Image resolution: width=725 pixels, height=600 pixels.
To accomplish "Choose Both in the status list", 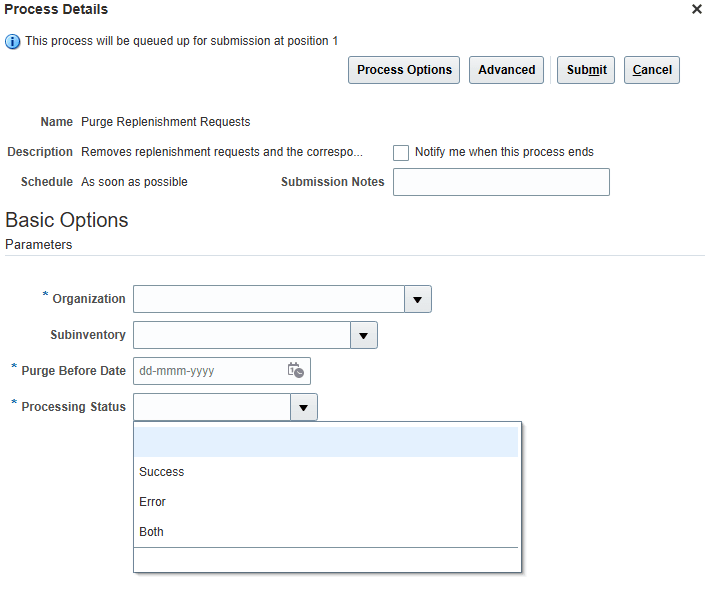I will (x=152, y=532).
